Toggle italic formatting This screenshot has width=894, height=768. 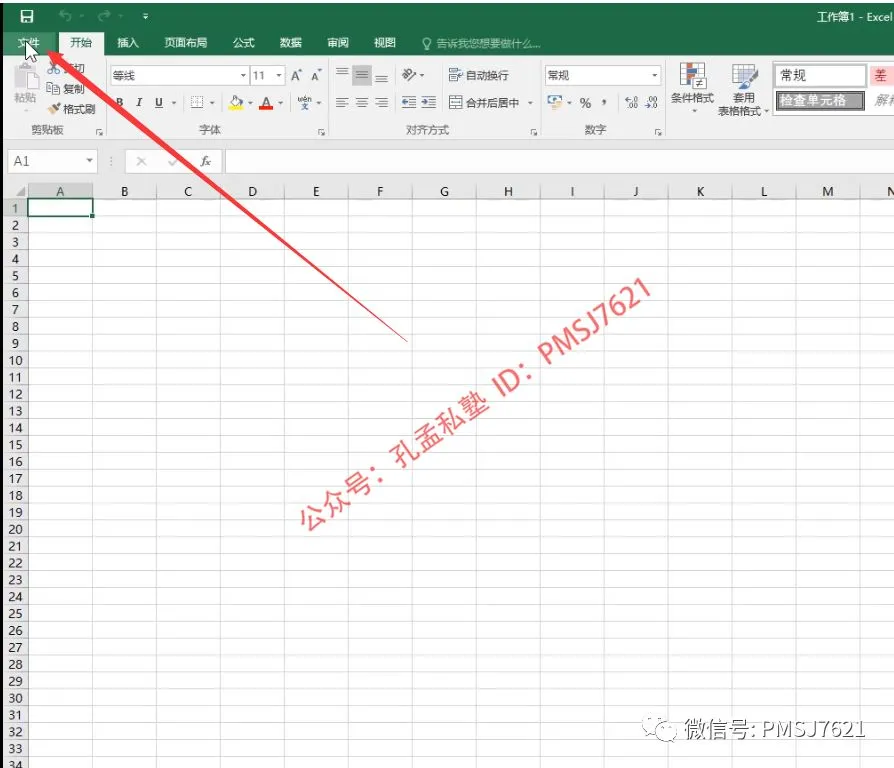tap(139, 103)
